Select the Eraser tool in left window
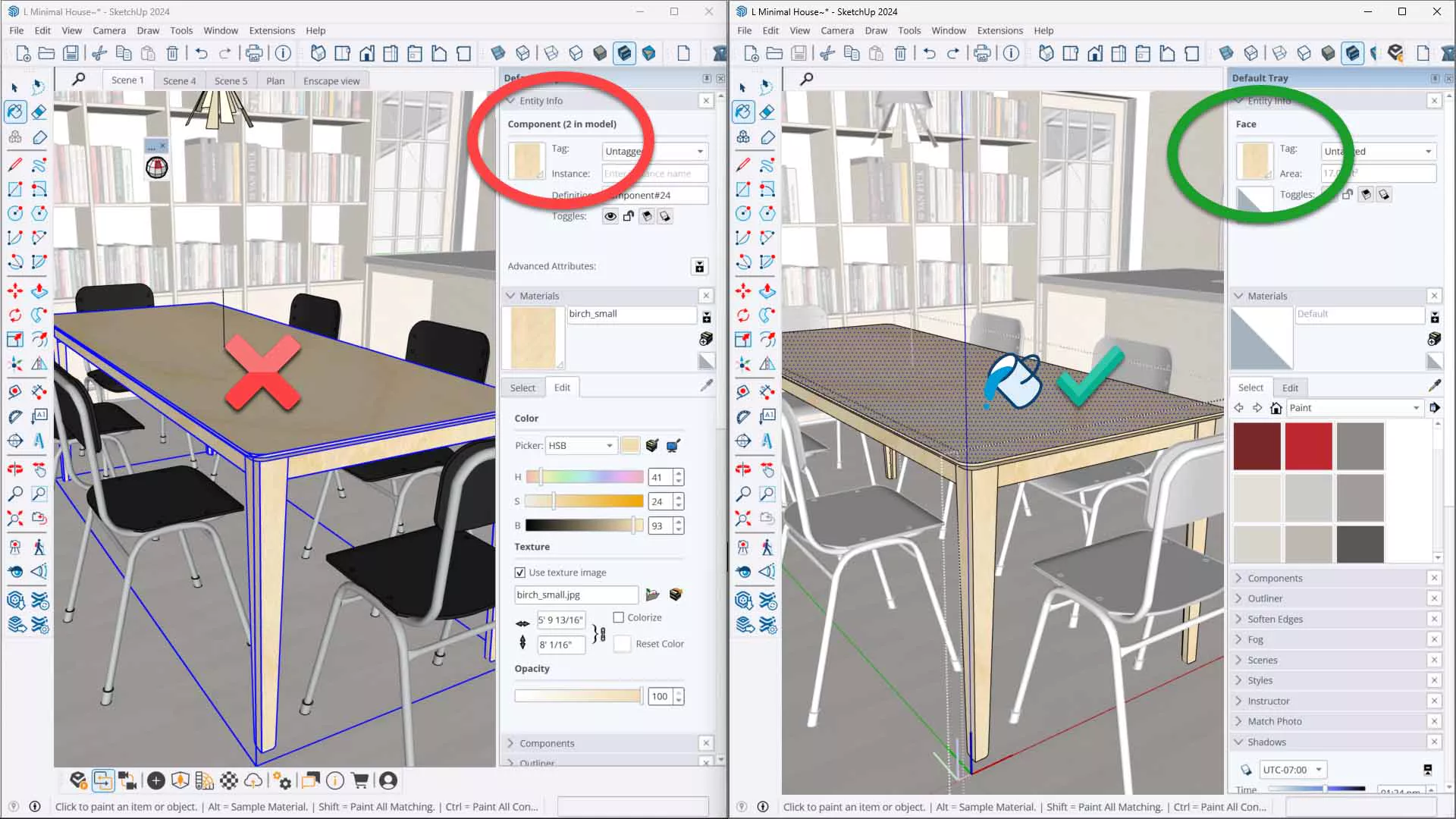The width and height of the screenshot is (1456, 819). coord(39,112)
